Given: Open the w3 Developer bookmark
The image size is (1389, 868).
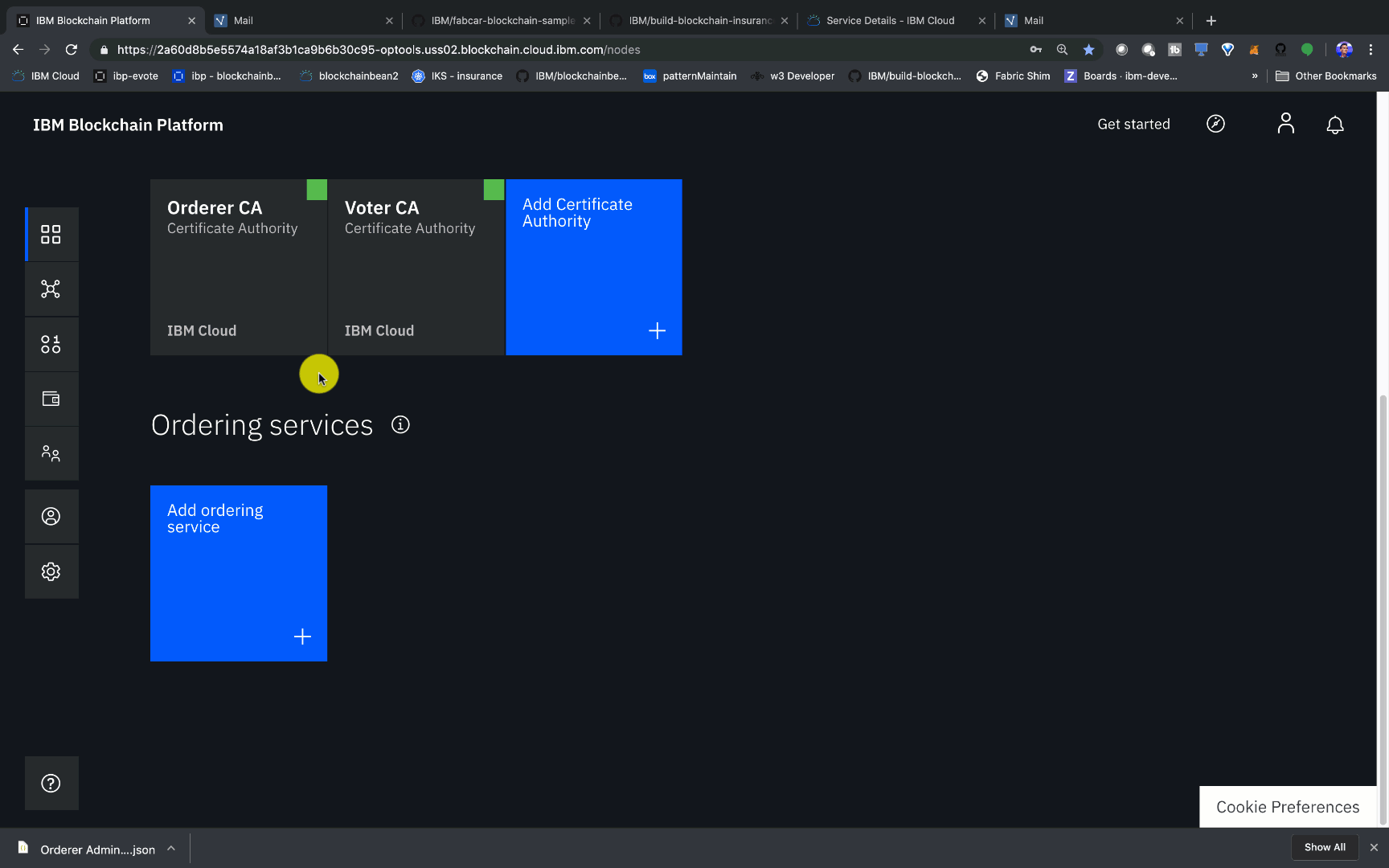Looking at the screenshot, I should tap(793, 76).
